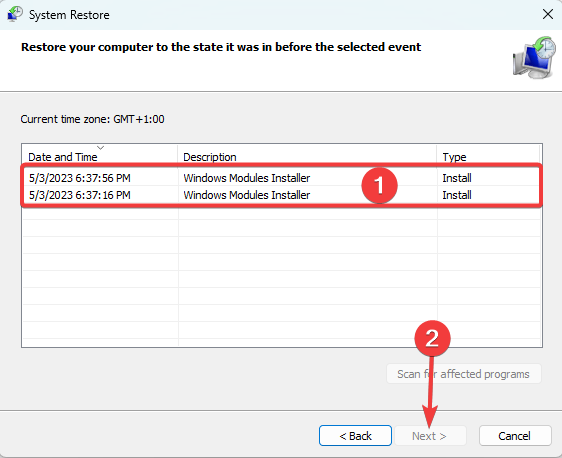Proceed with the Next button
Viewport: 562px width, 458px height.
click(x=430, y=436)
